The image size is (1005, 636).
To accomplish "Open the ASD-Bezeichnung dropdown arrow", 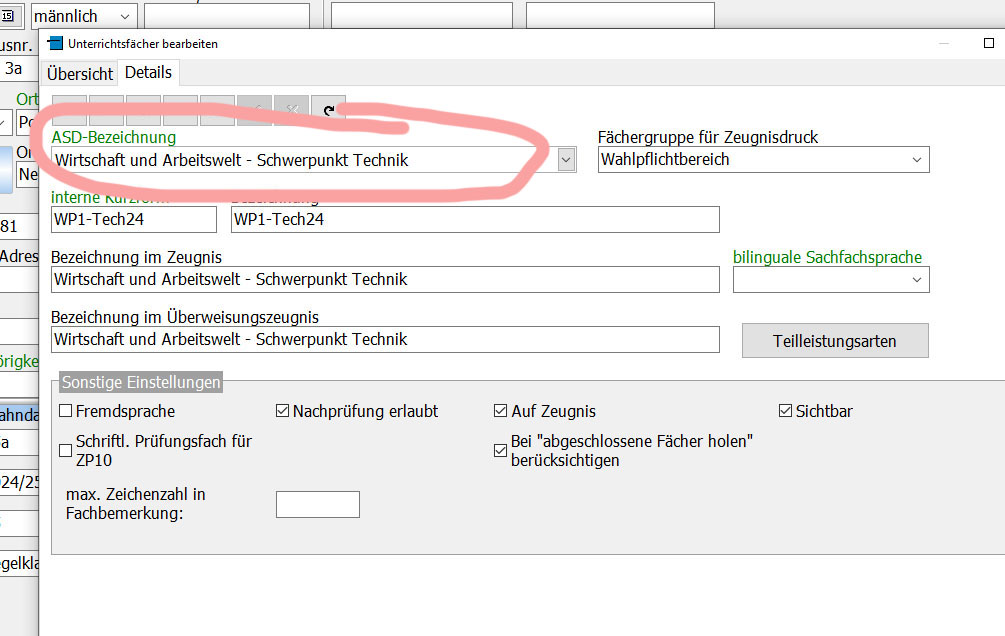I will tap(566, 159).
